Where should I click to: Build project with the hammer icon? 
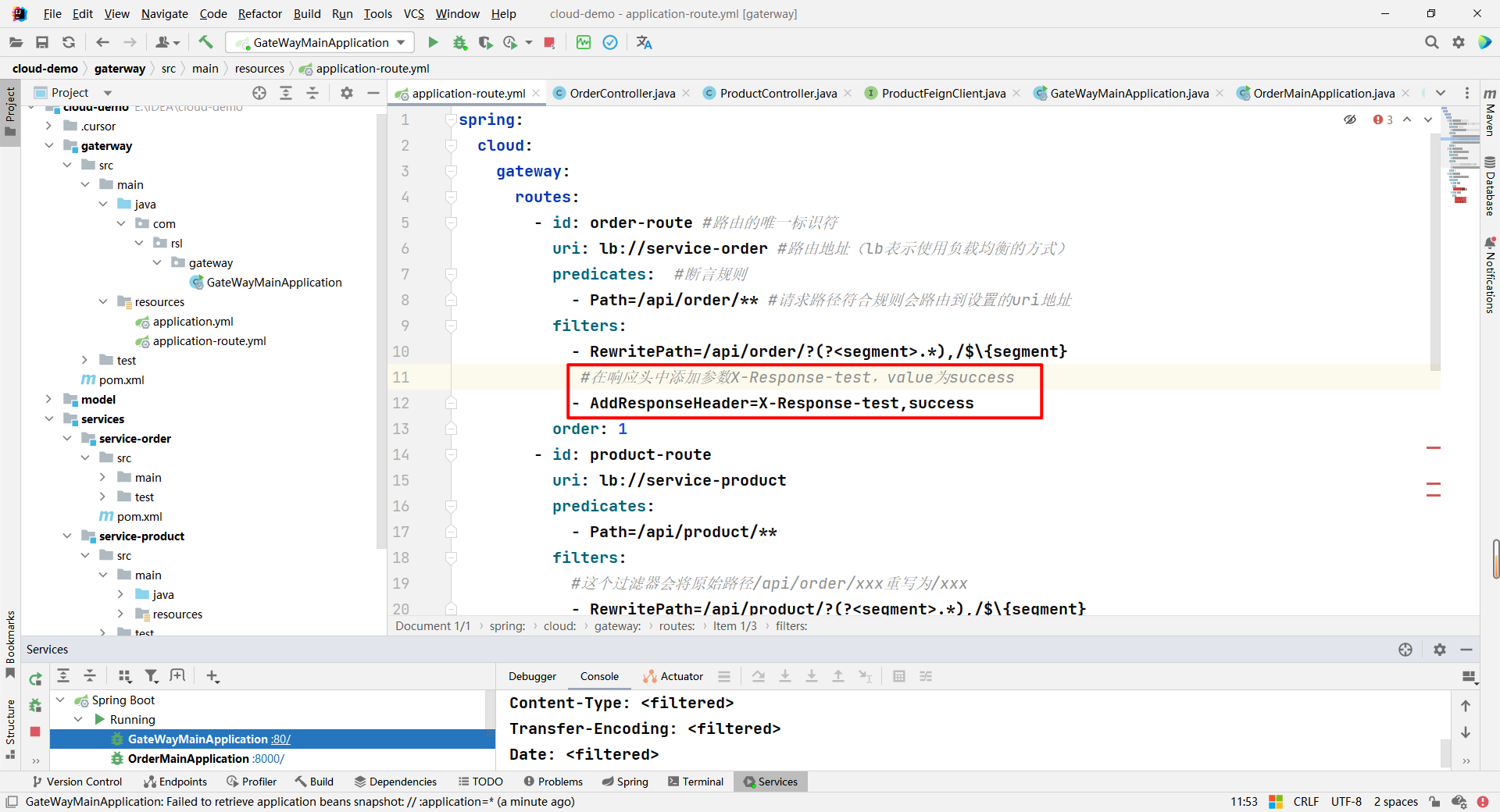tap(205, 42)
